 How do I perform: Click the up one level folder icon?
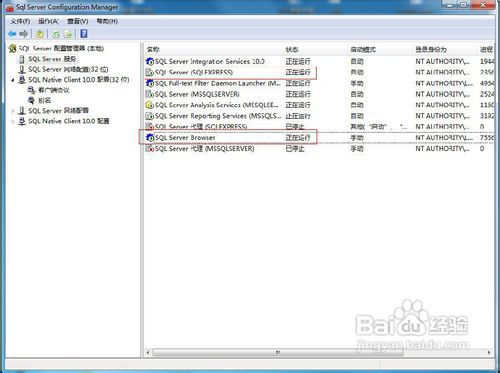point(40,34)
